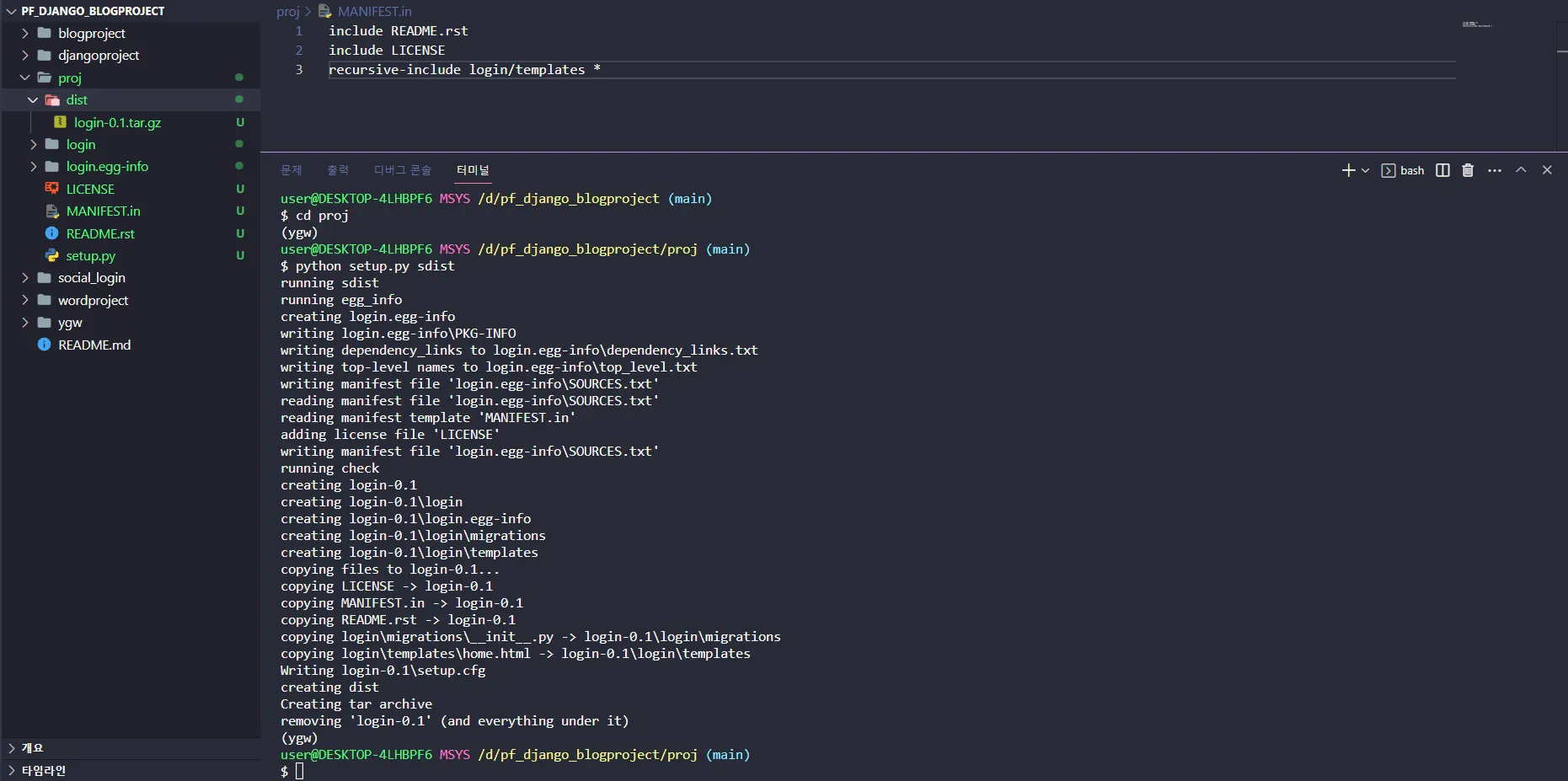Viewport: 1568px width, 781px height.
Task: Click the editor minimap preview
Action: (1477, 24)
